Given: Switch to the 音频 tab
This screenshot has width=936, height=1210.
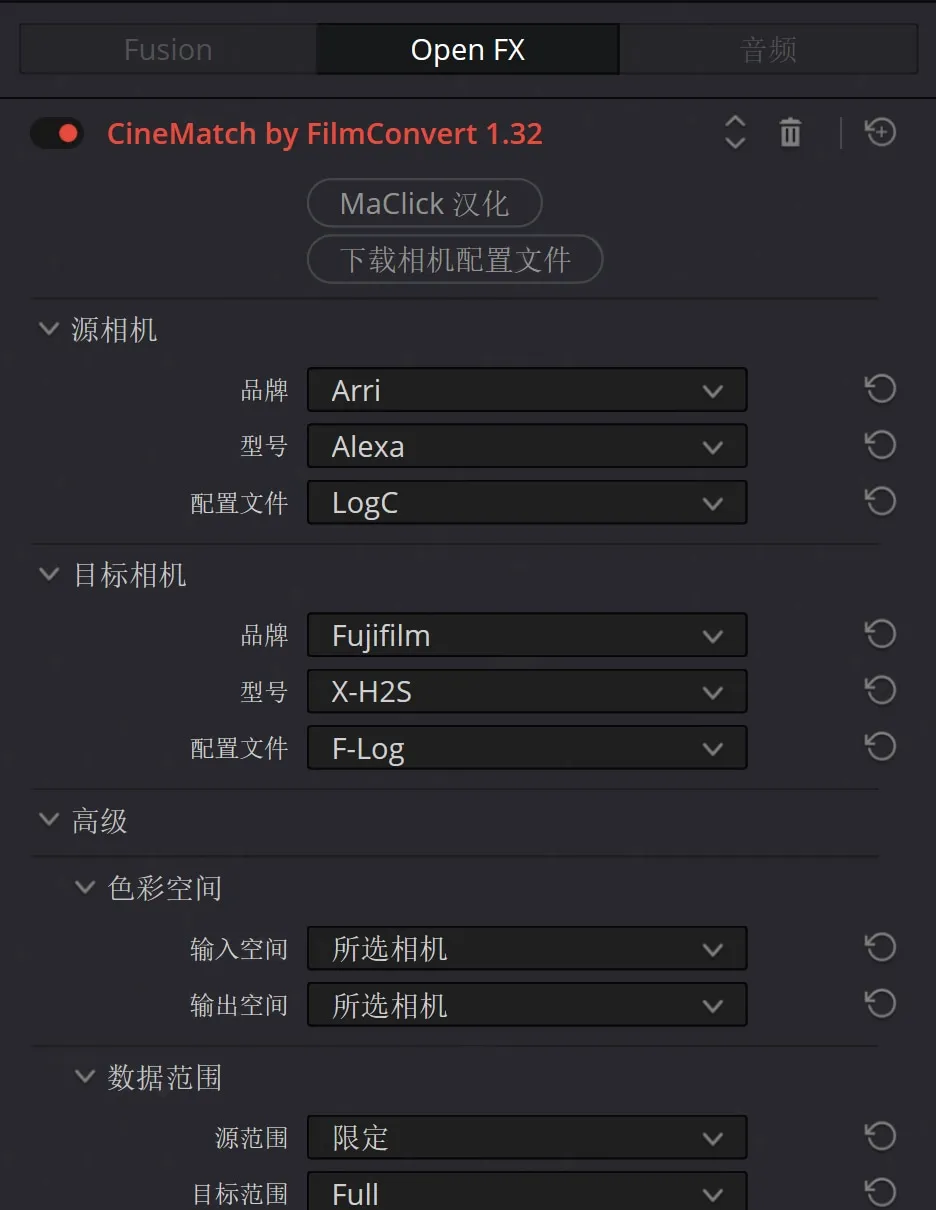Looking at the screenshot, I should pyautogui.click(x=768, y=50).
